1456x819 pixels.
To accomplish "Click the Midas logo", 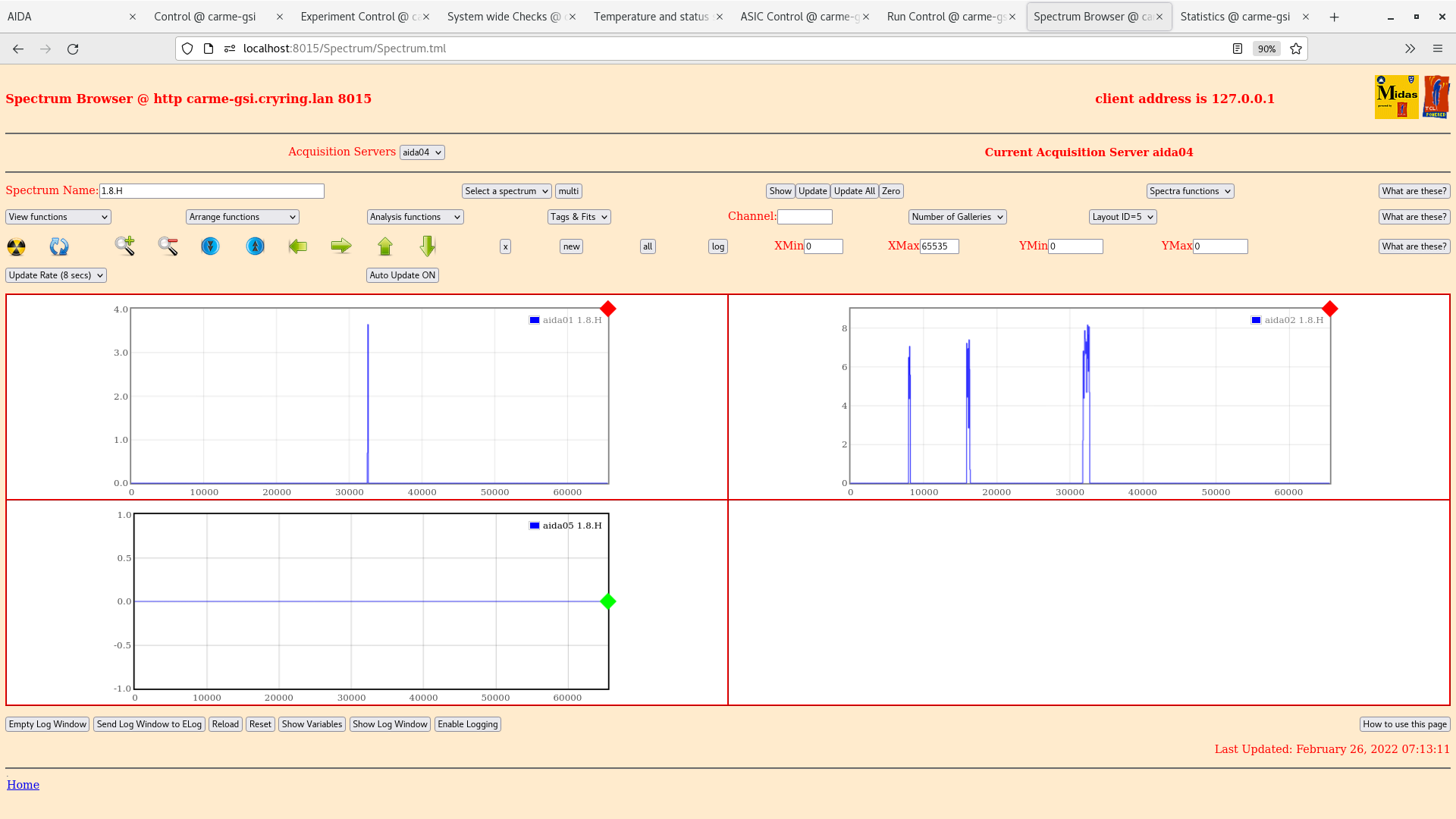I will pos(1396,97).
